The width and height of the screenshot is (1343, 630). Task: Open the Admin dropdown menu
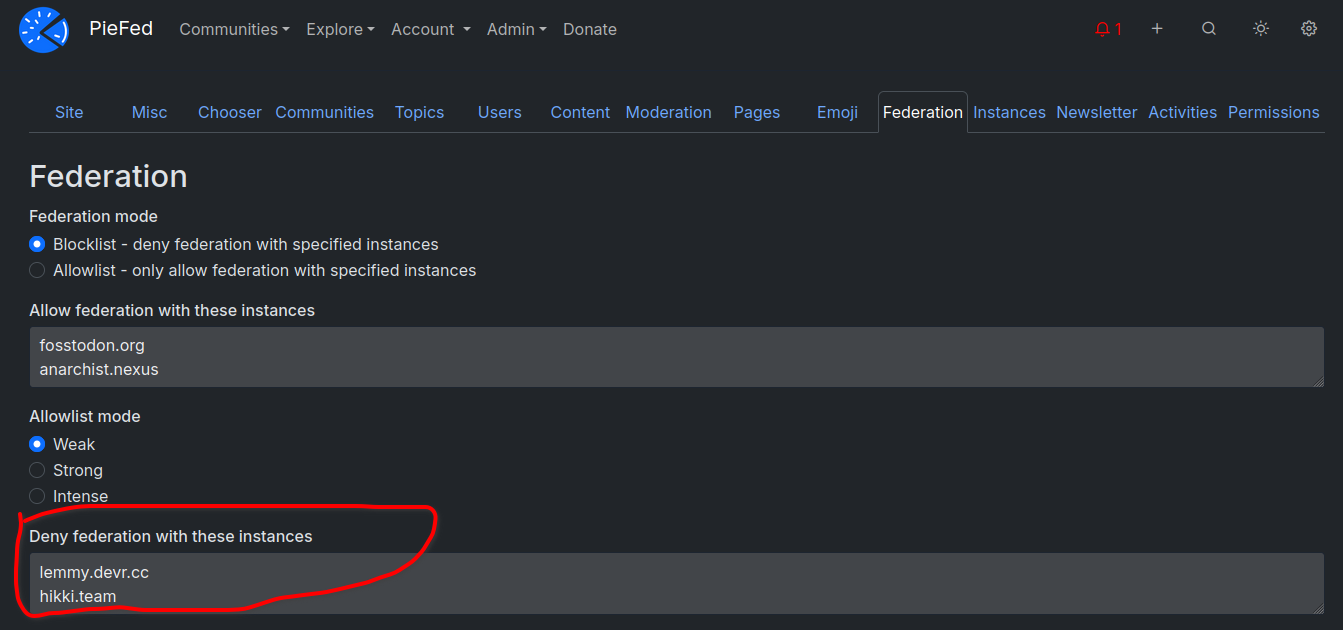point(517,30)
